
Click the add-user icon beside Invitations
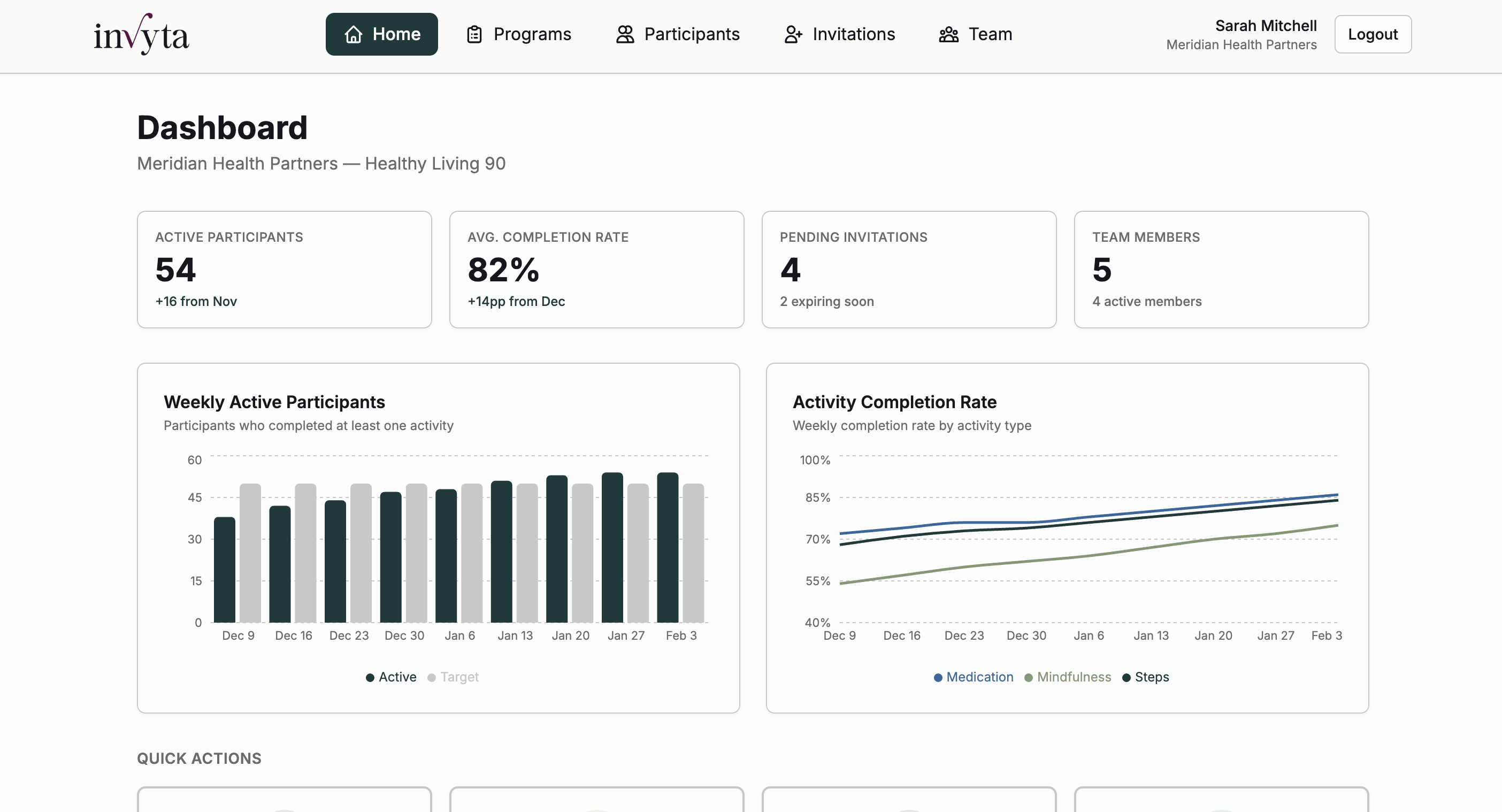click(x=793, y=34)
